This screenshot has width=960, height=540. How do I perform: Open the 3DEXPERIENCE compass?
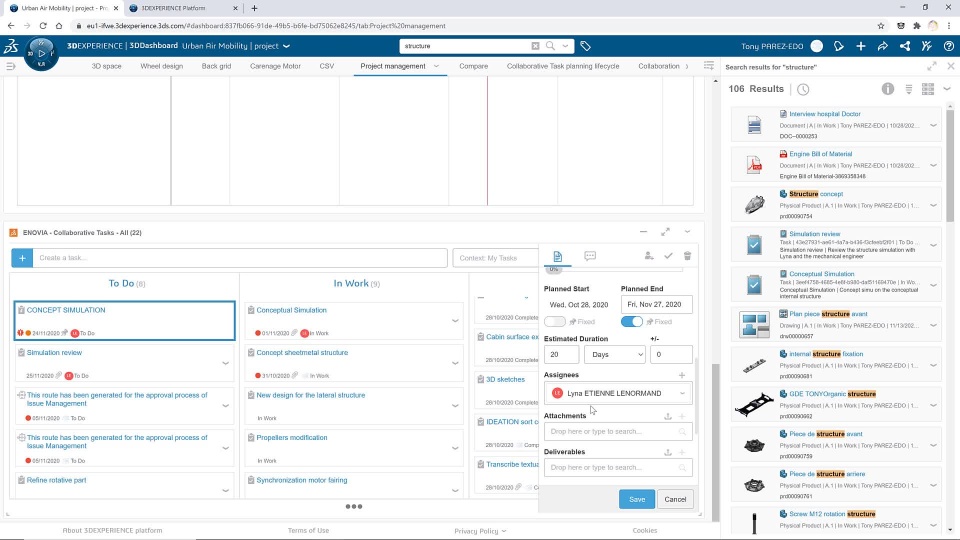coord(41,54)
